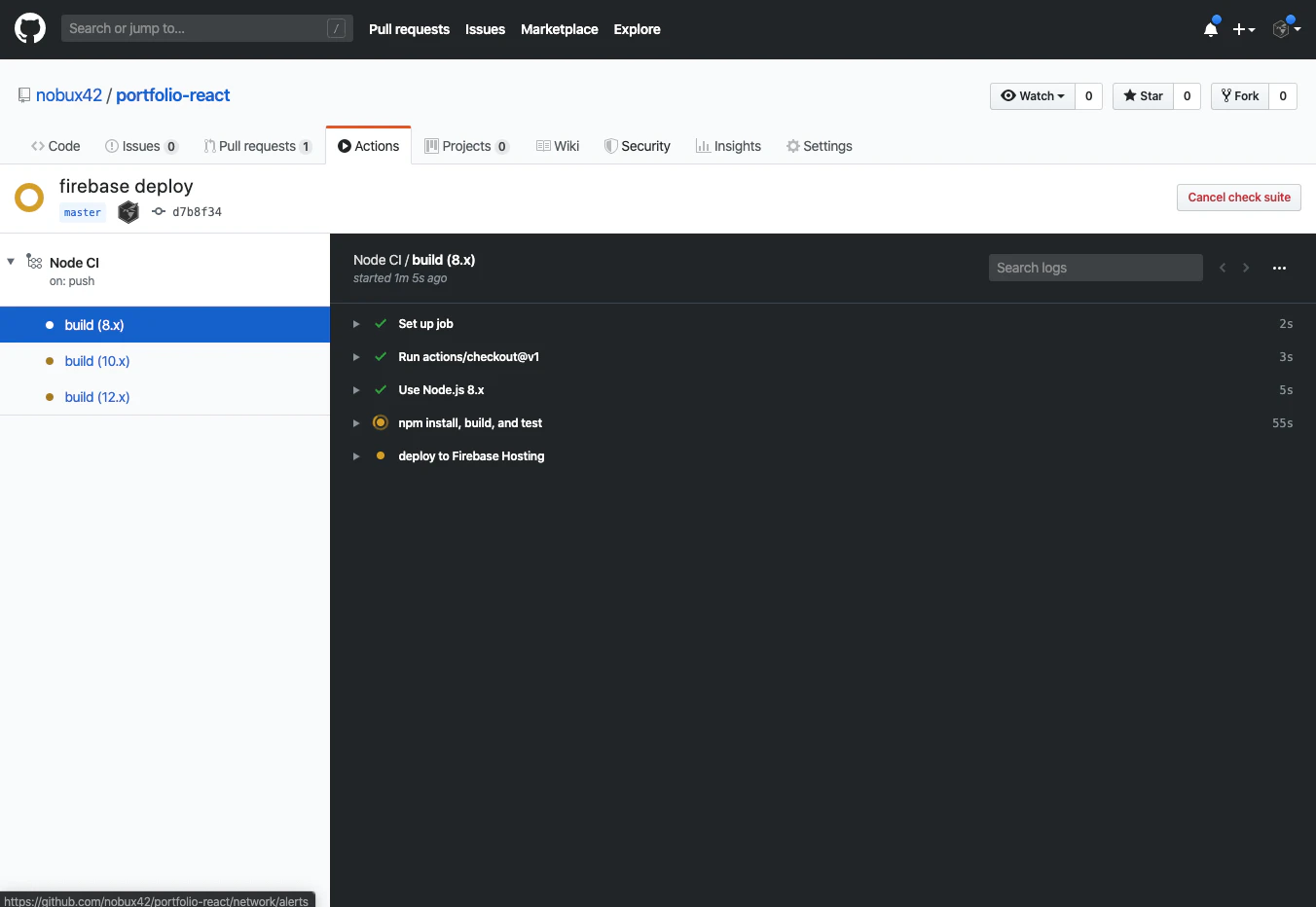
Task: Click the repository book icon
Action: (24, 95)
